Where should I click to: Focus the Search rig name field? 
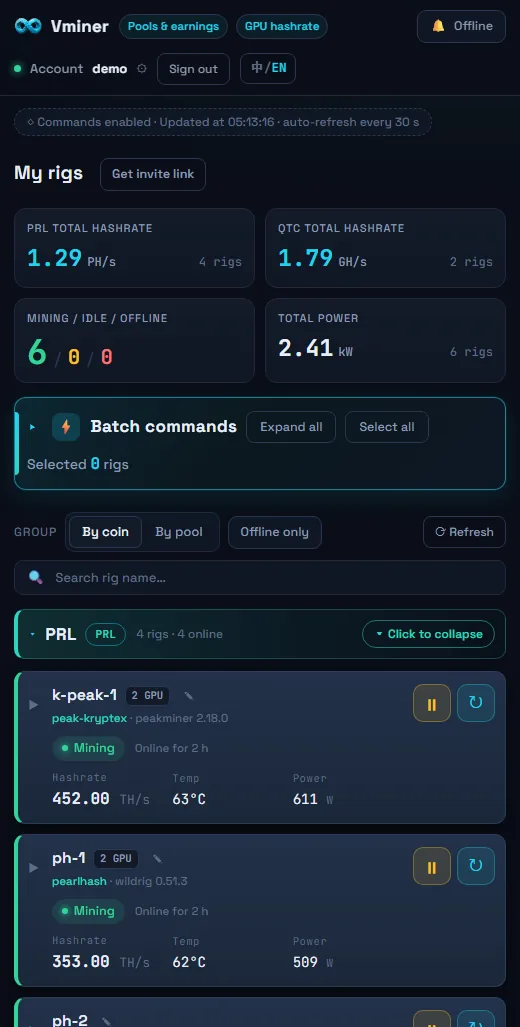click(260, 578)
